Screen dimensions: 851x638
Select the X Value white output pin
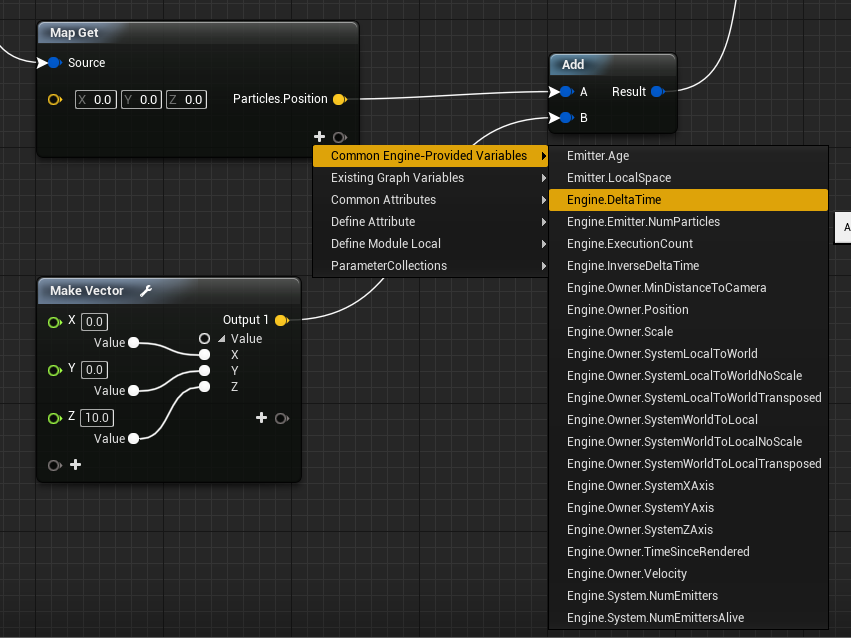134,342
